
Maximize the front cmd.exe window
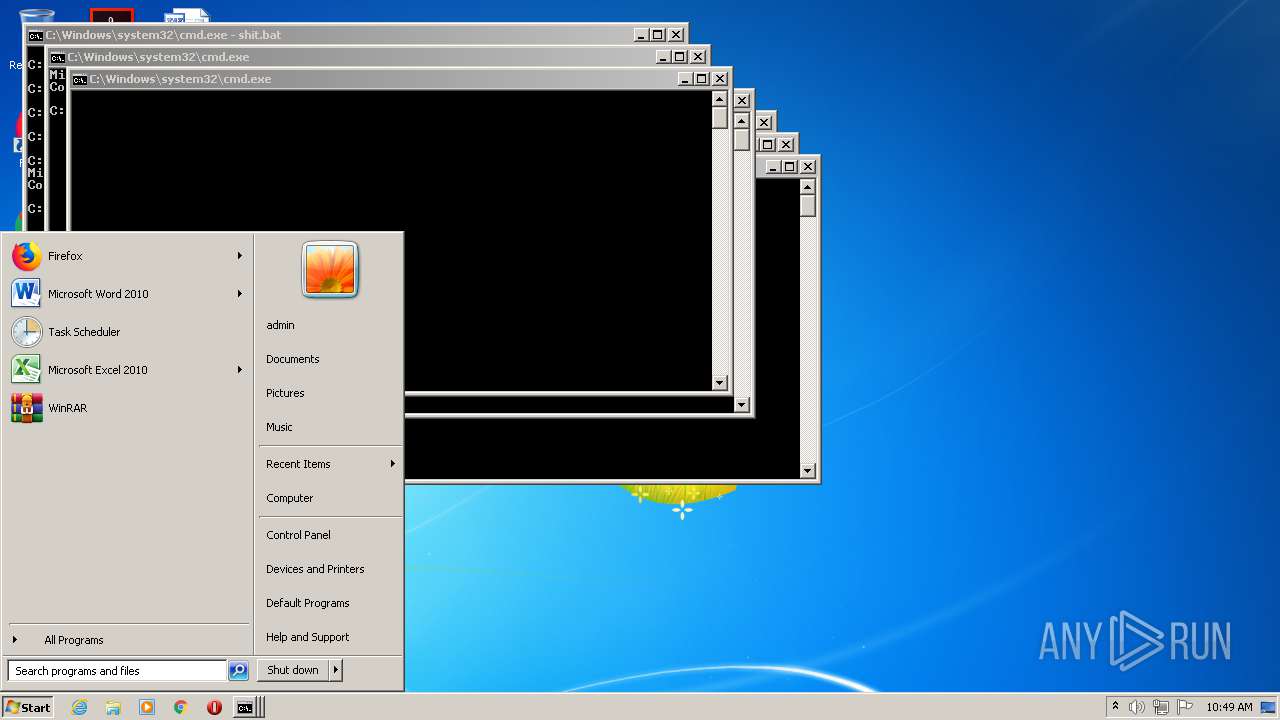pyautogui.click(x=701, y=79)
